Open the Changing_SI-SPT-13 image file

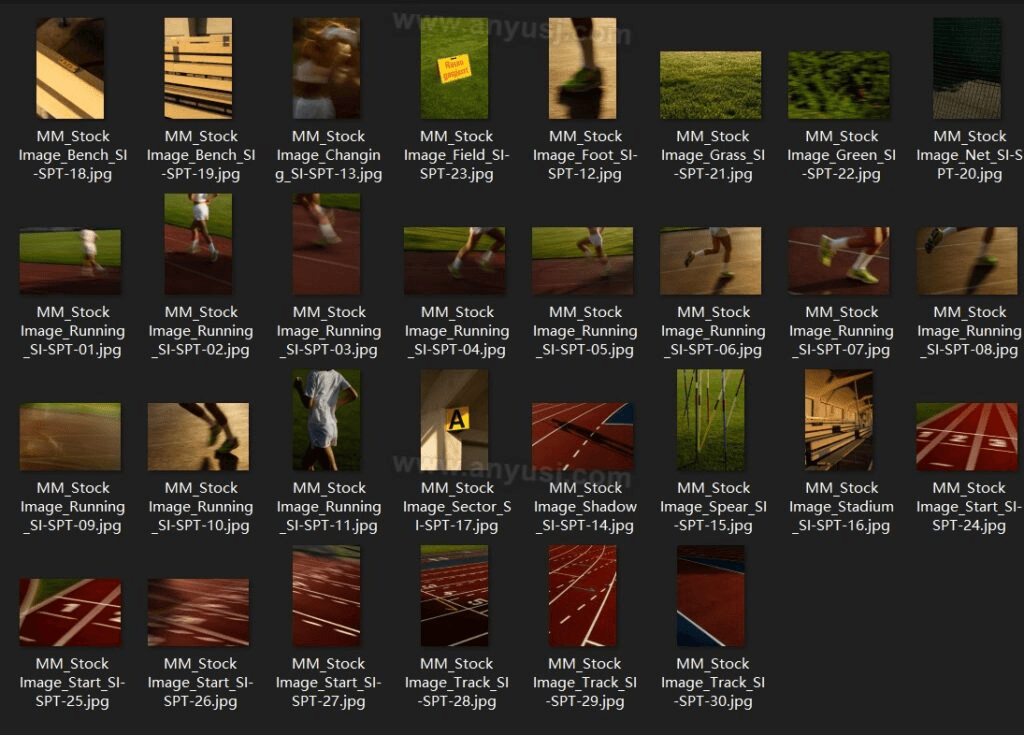pyautogui.click(x=326, y=68)
